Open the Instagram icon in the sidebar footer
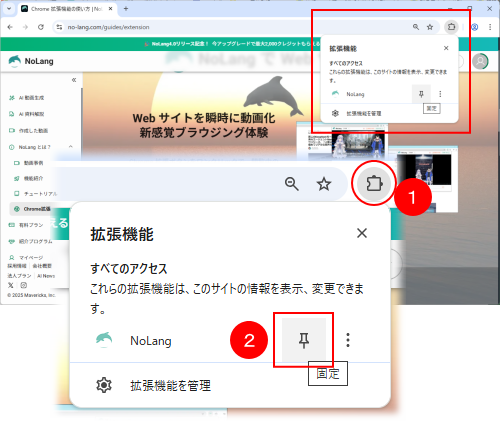The height and width of the screenshot is (421, 500). coord(24,285)
